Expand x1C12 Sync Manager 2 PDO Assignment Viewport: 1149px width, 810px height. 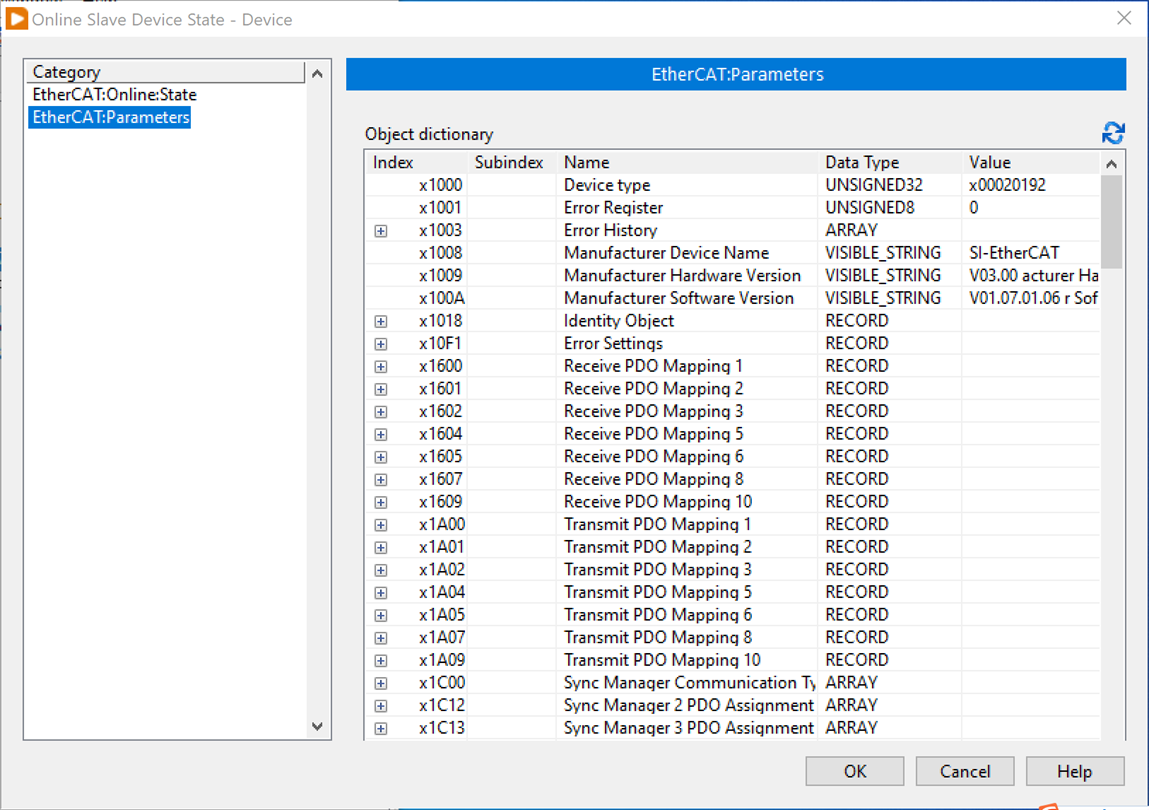tap(381, 707)
